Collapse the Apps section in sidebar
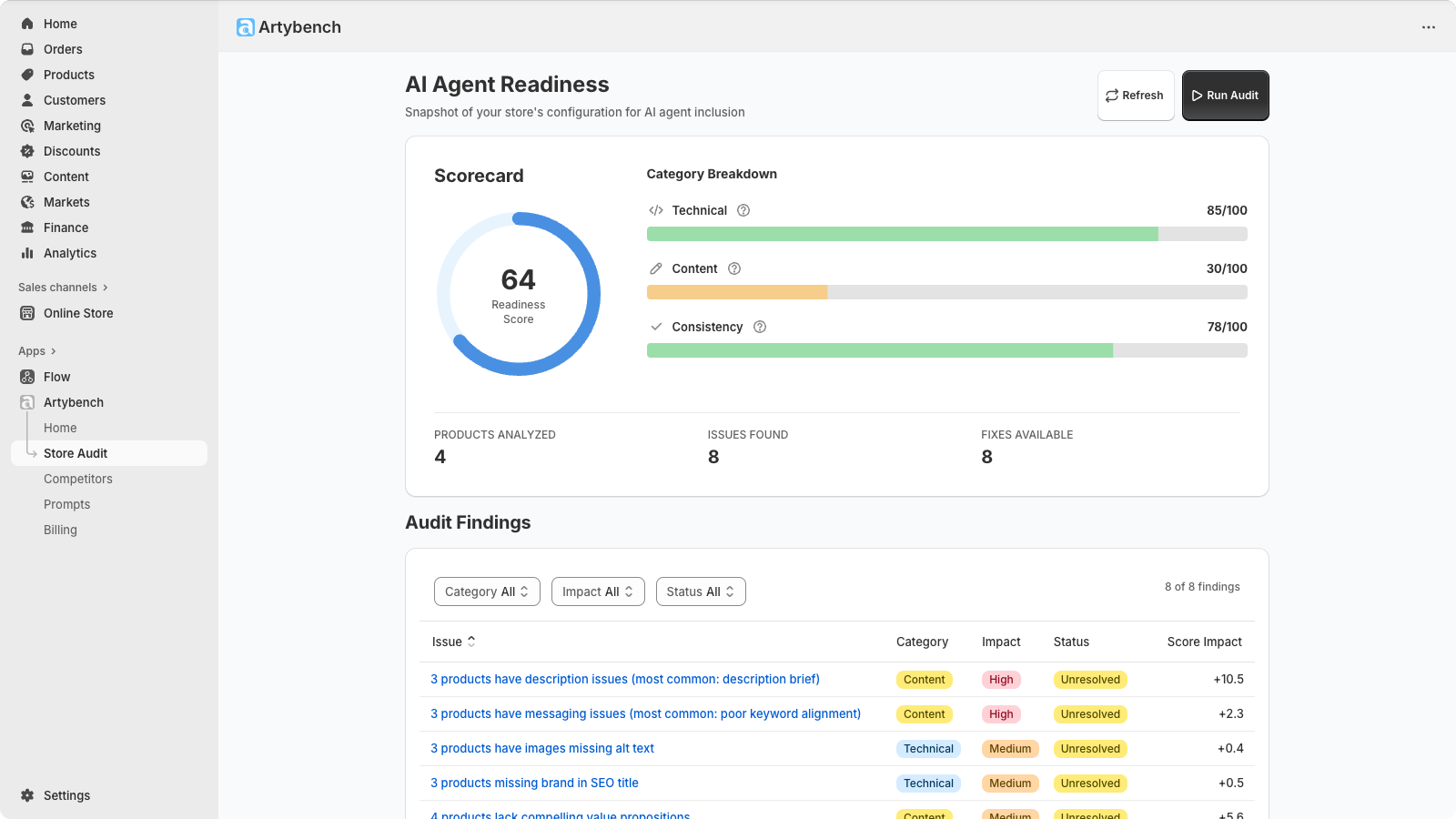The image size is (1456, 819). click(x=53, y=350)
